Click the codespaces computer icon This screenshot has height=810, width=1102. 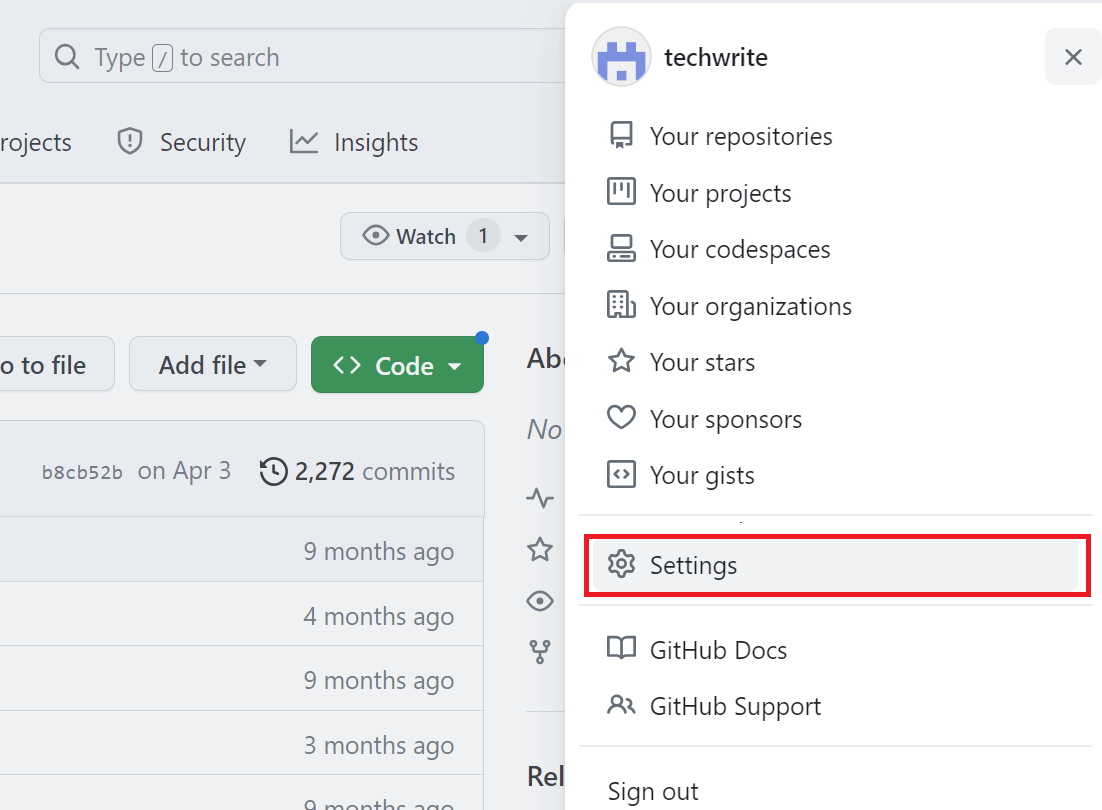(621, 249)
